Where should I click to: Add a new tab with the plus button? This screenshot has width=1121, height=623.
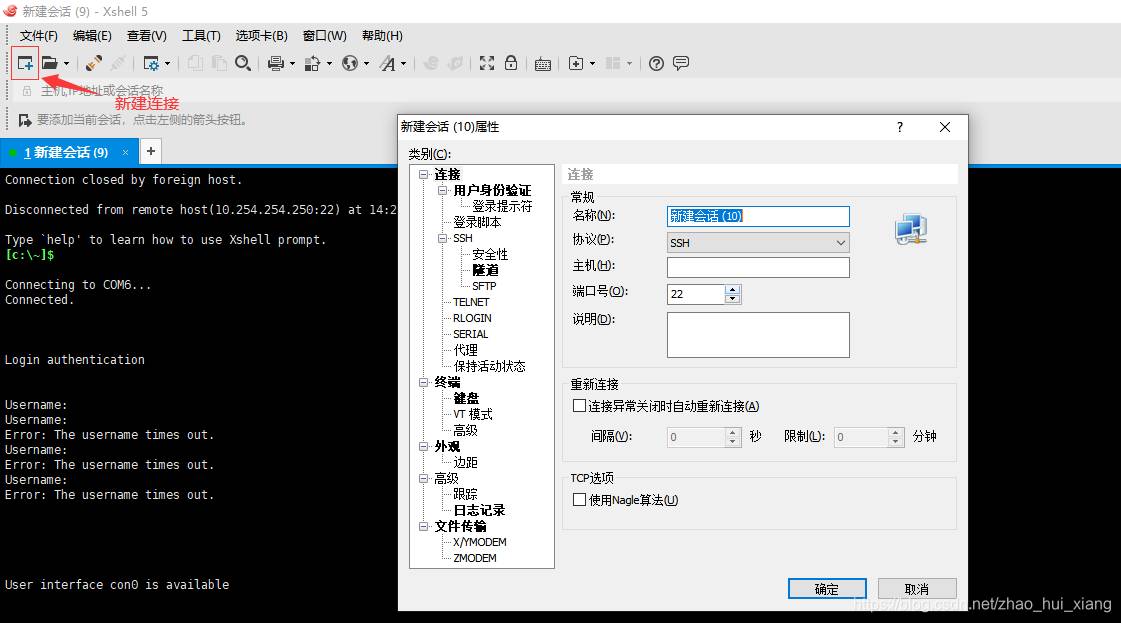[151, 152]
